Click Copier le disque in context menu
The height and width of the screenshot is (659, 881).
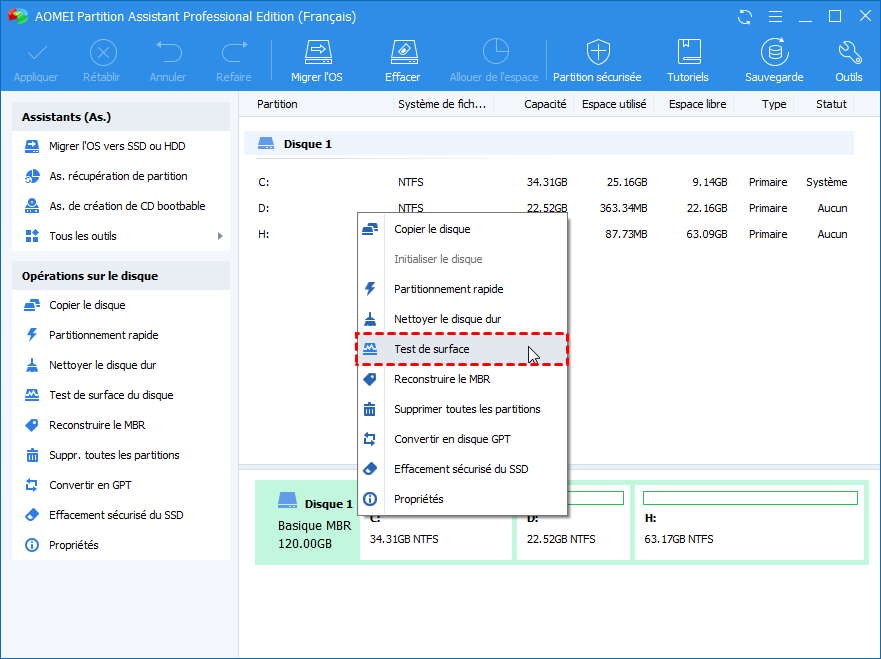tap(431, 229)
